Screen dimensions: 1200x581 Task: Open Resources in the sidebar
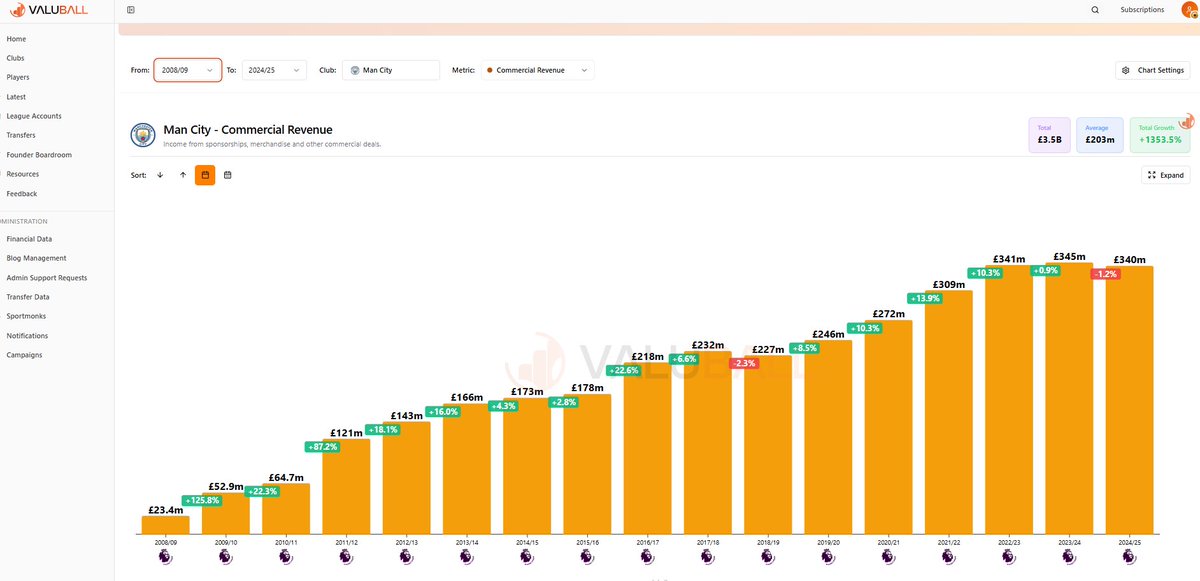(x=23, y=174)
